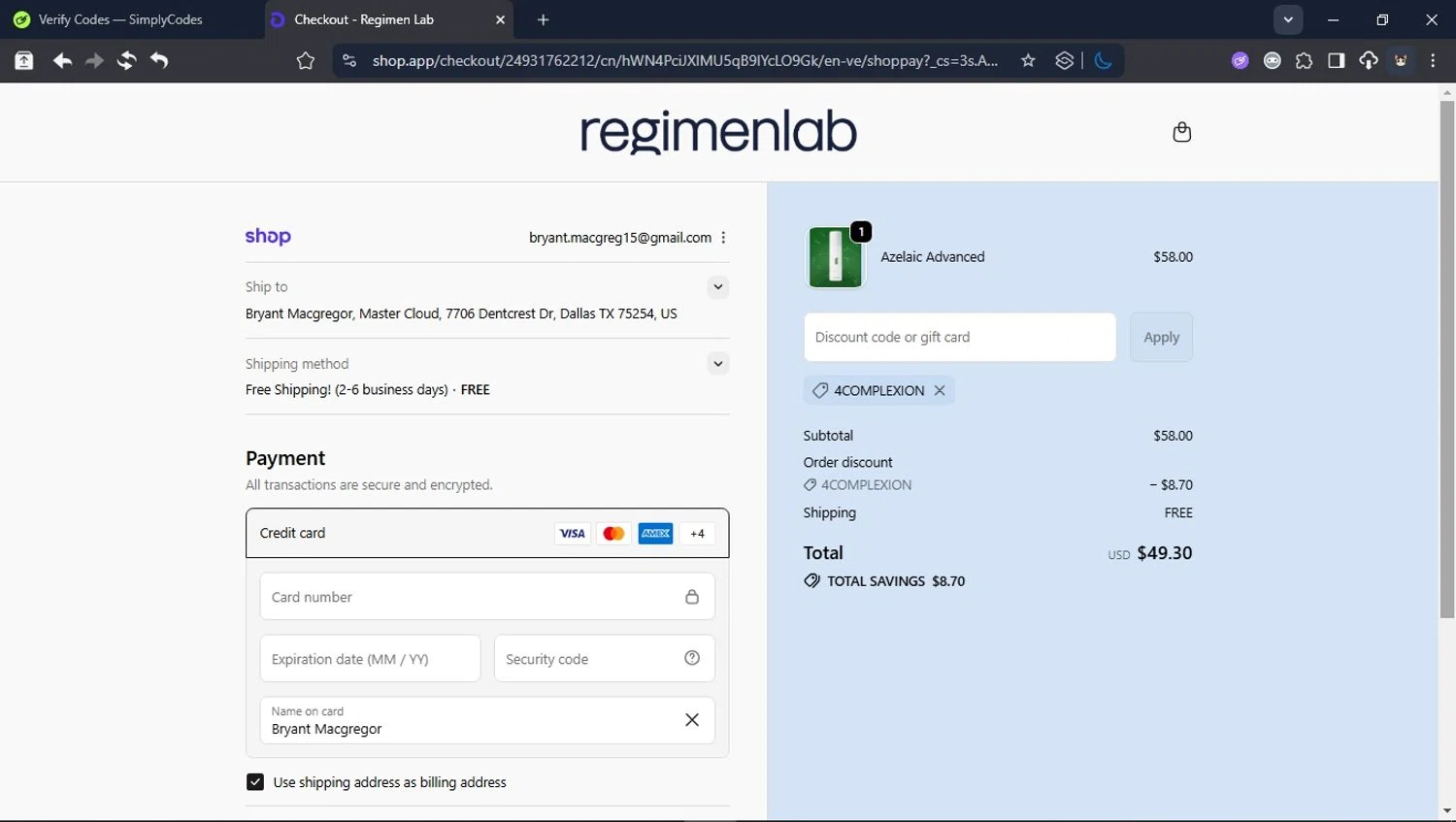The height and width of the screenshot is (822, 1456).
Task: Select the Credit card payment option
Action: [x=487, y=533]
